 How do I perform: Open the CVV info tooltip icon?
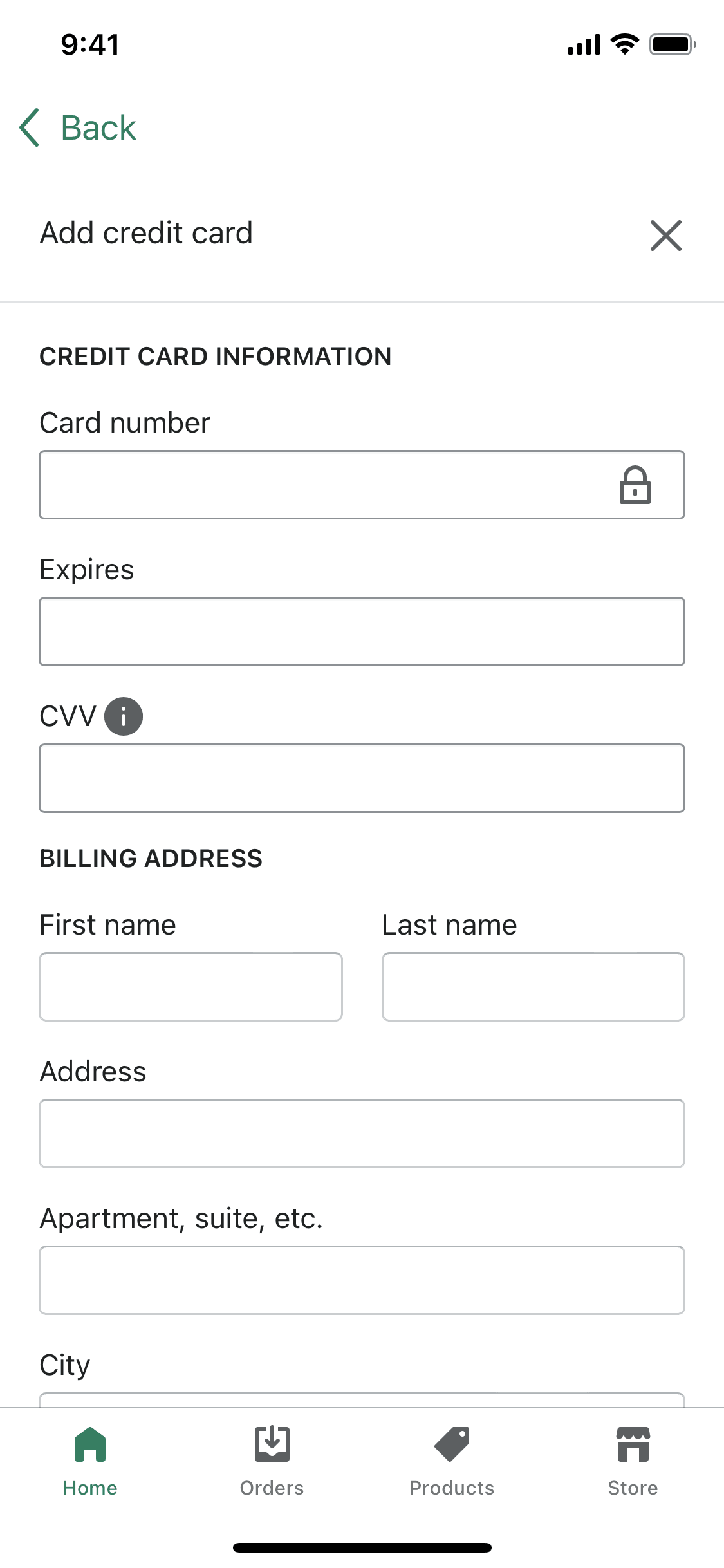(x=124, y=716)
